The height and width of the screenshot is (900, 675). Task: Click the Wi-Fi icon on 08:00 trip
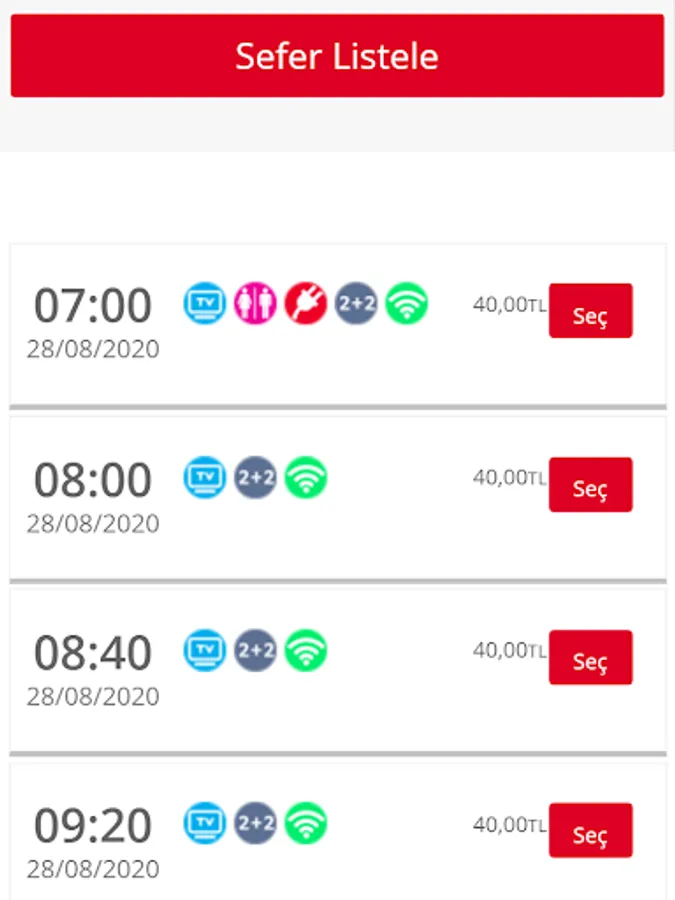point(306,477)
